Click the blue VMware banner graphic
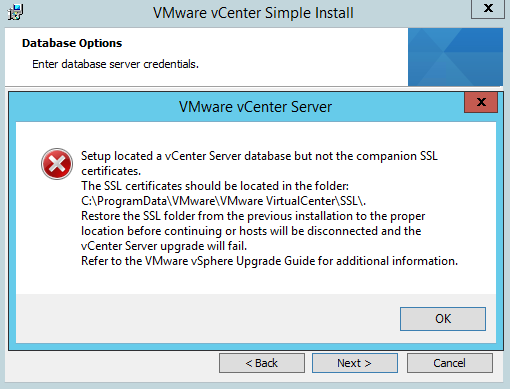510x389 pixels. [455, 57]
